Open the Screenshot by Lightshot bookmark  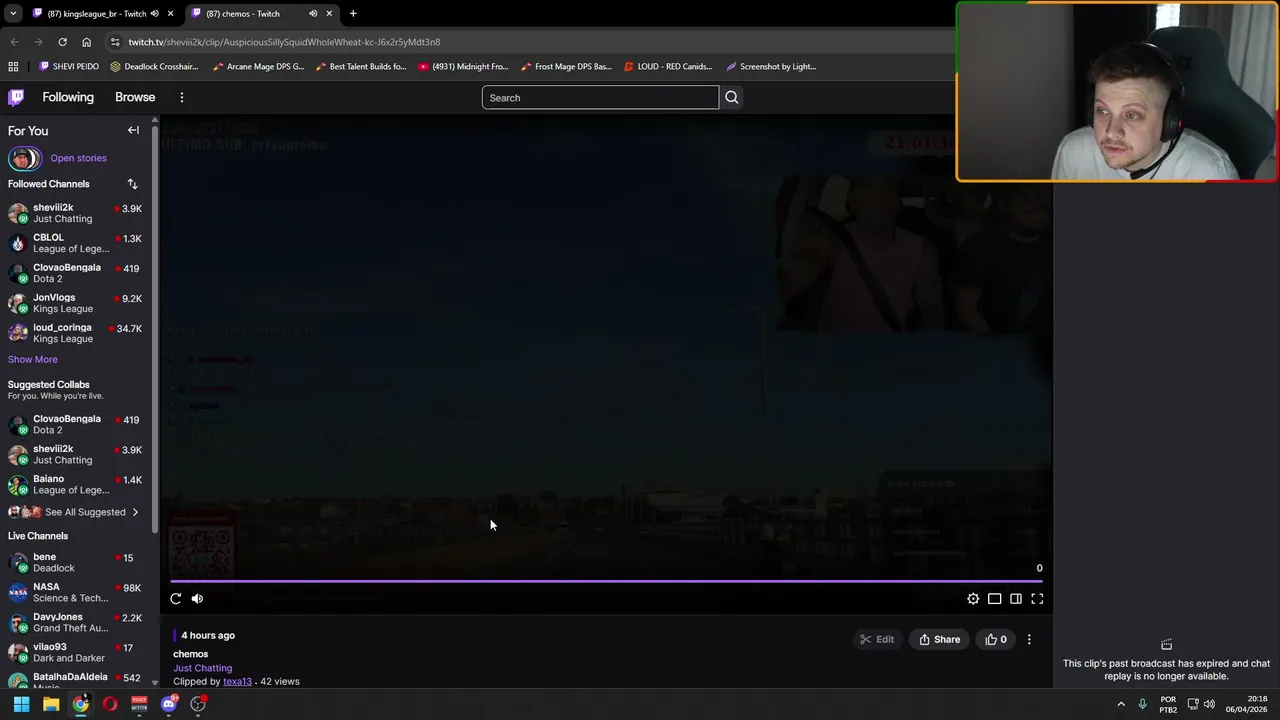pyautogui.click(x=771, y=66)
